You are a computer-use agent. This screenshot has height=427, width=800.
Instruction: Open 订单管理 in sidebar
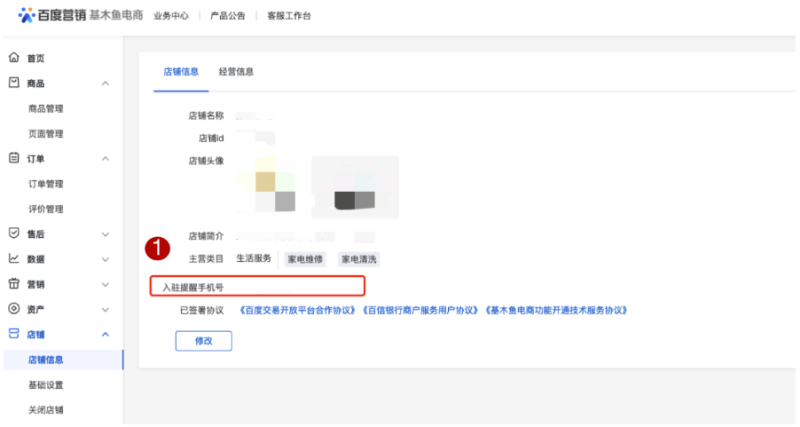pyautogui.click(x=46, y=184)
